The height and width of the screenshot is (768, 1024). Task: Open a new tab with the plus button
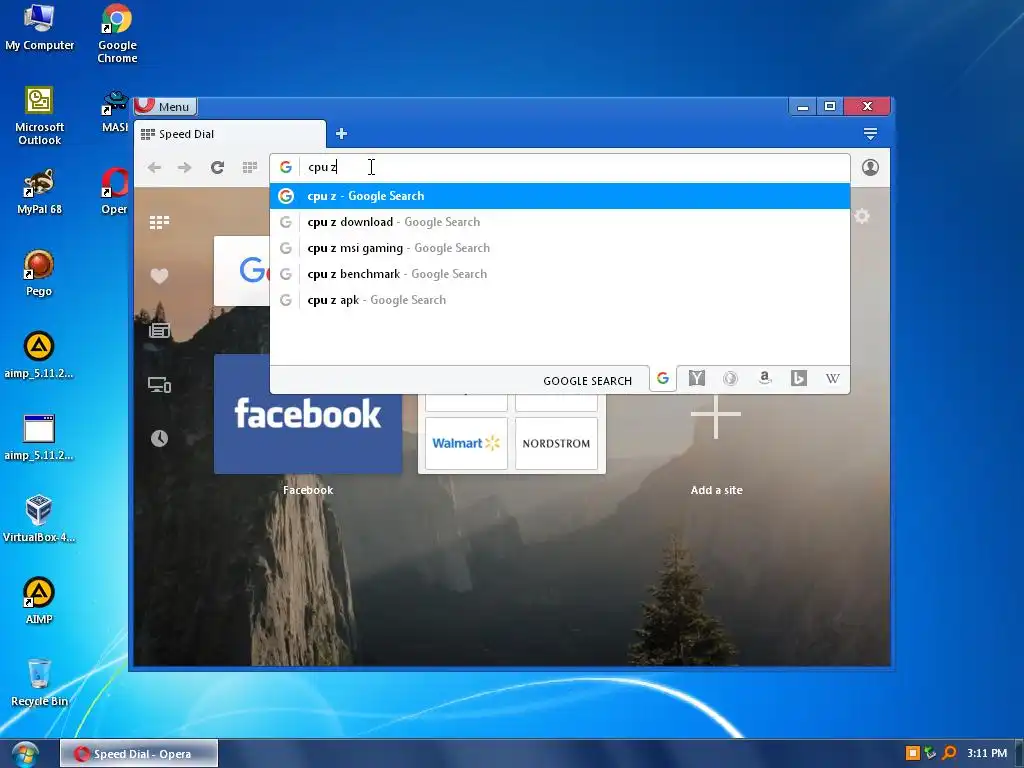coord(341,134)
